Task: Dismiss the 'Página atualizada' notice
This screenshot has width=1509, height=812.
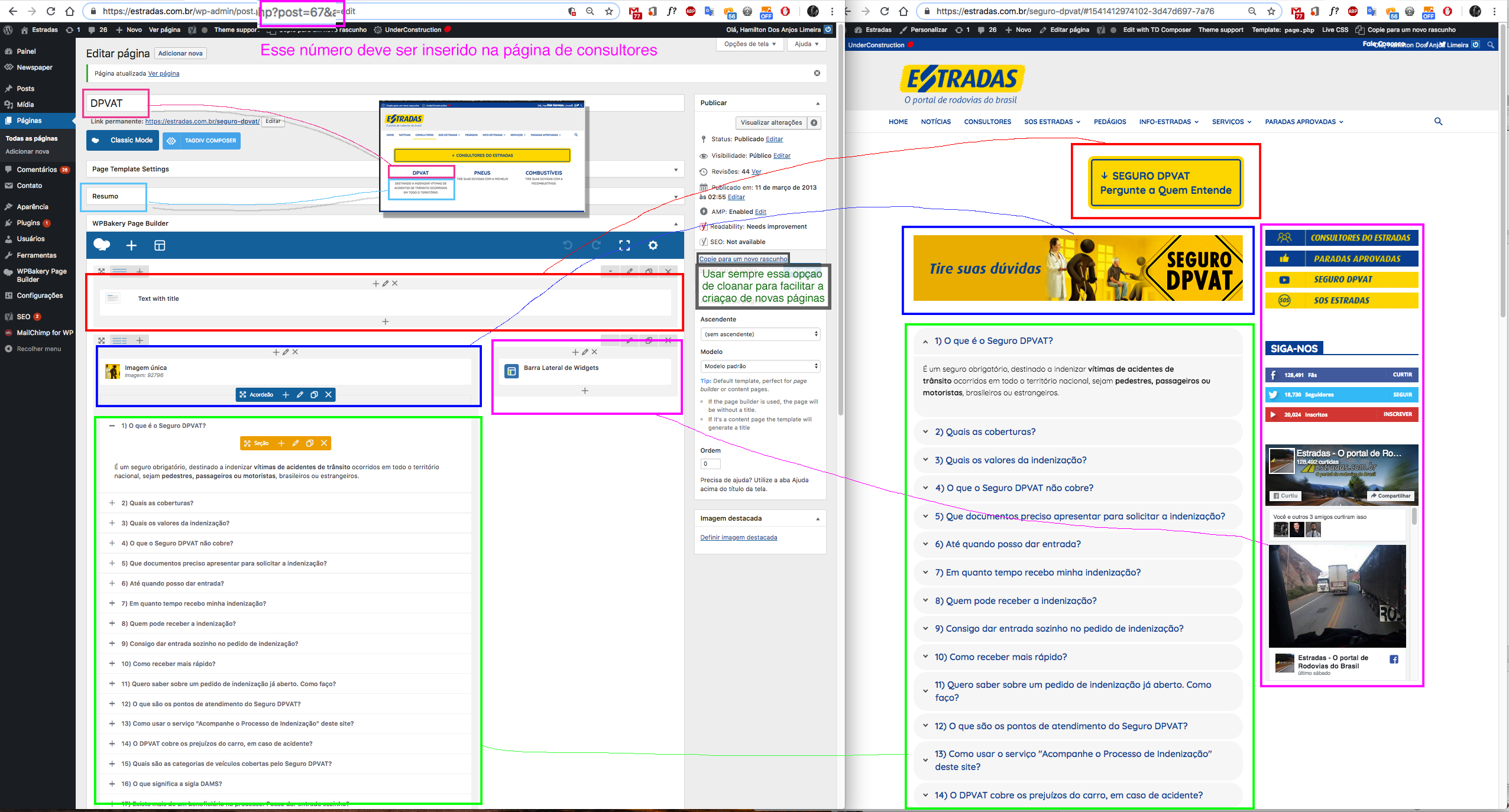Action: [x=817, y=73]
